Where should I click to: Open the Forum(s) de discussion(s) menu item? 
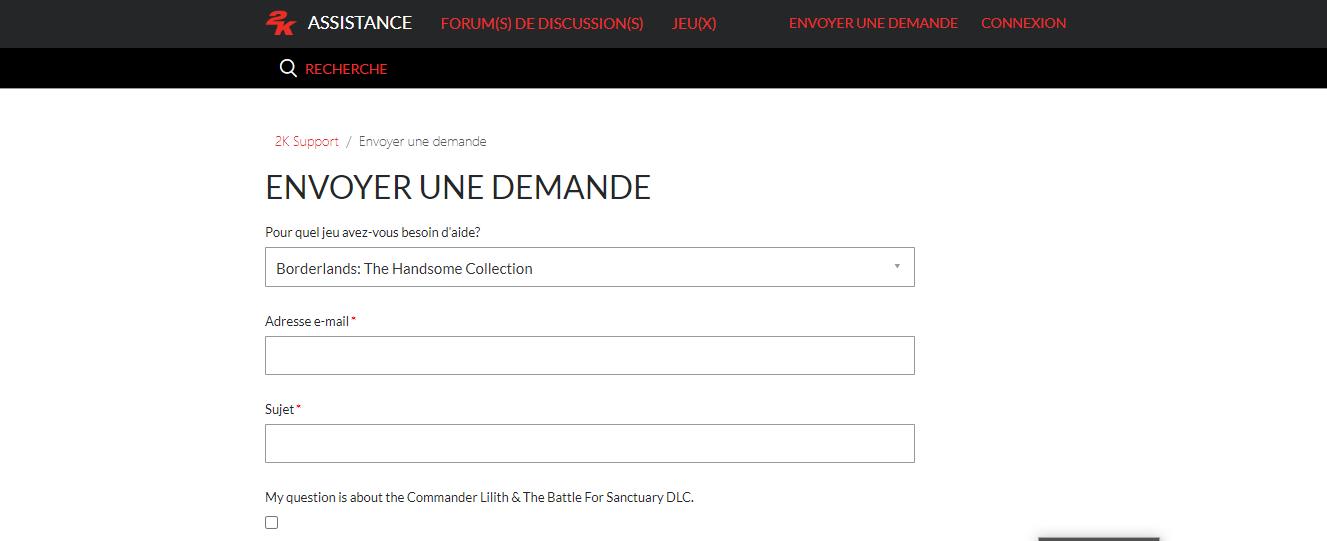click(x=541, y=23)
